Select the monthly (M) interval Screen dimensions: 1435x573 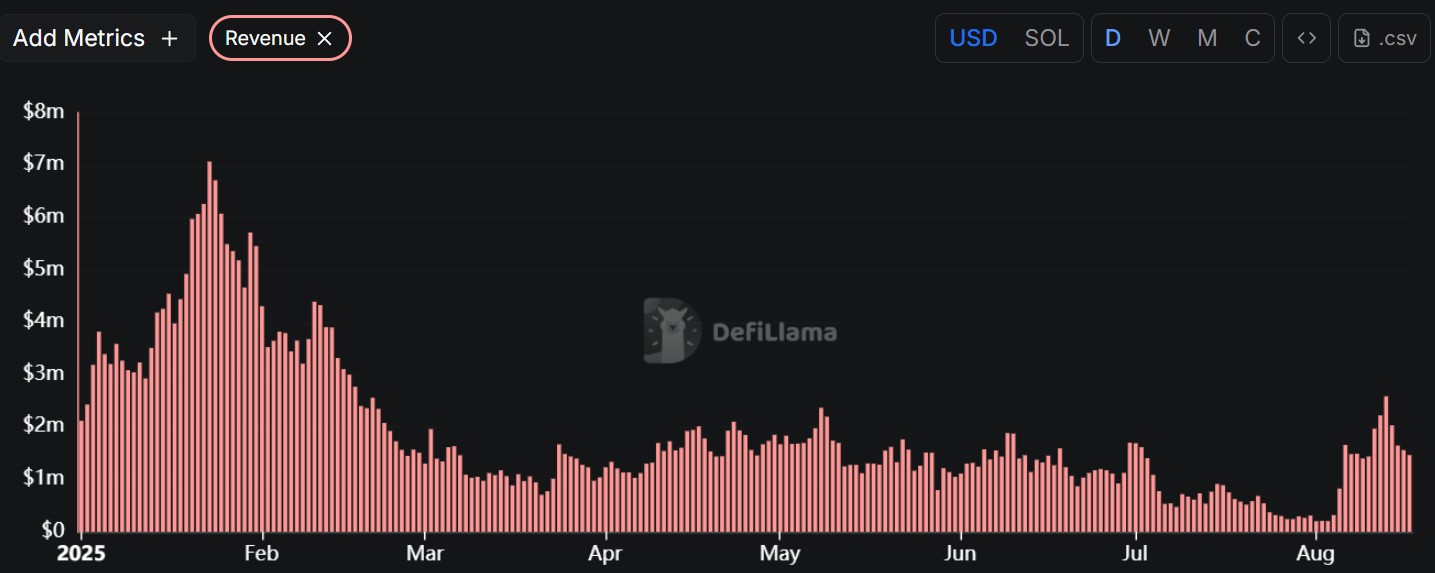[x=1207, y=38]
